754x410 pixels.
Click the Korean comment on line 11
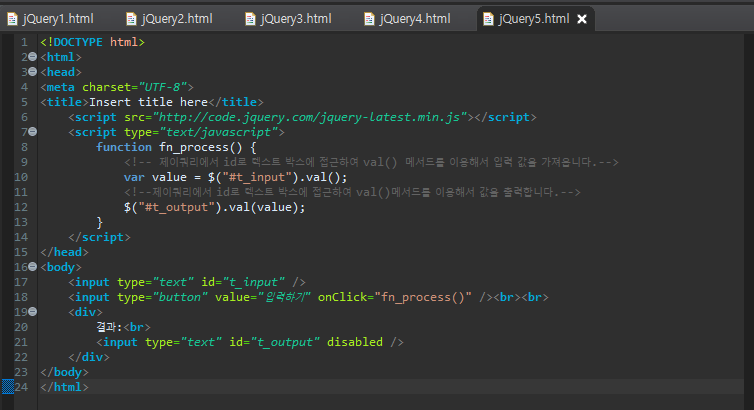[352, 192]
